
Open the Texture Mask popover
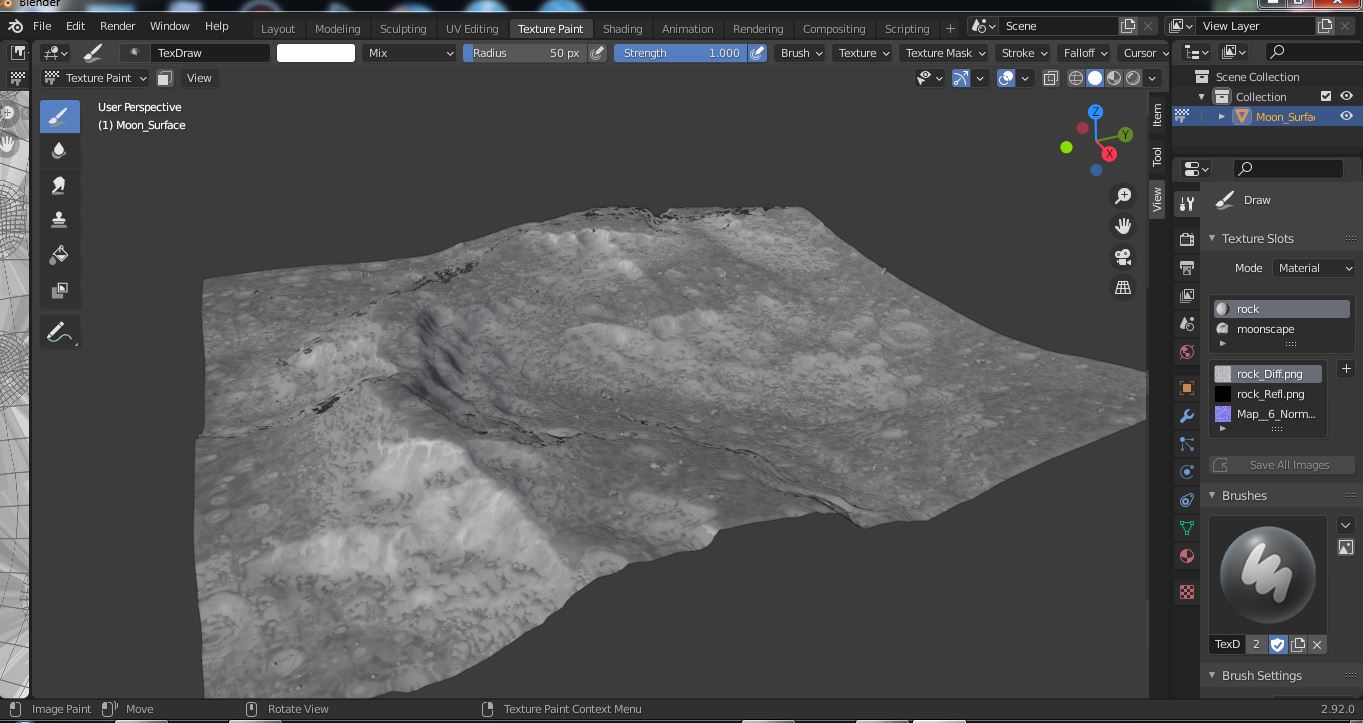click(x=945, y=53)
